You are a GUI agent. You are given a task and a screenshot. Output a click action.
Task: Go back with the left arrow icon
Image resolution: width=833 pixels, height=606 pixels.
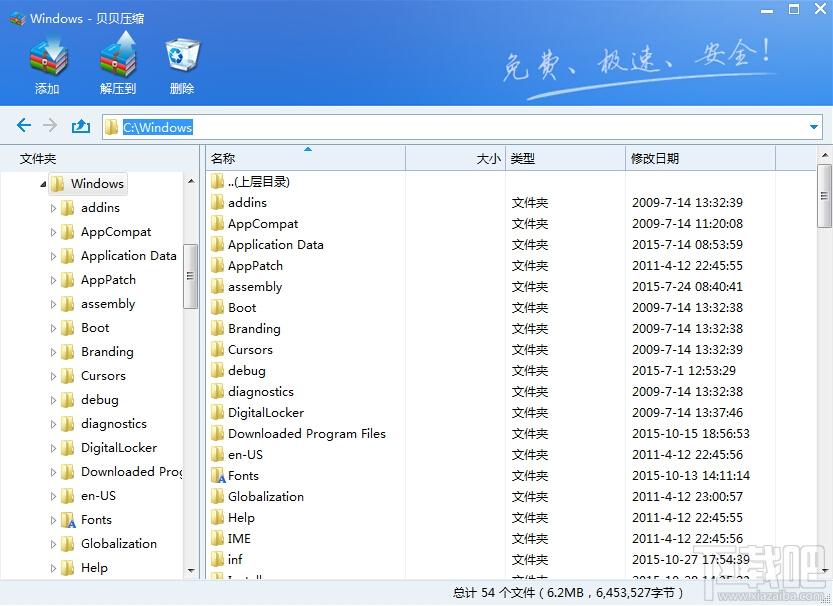pos(24,126)
